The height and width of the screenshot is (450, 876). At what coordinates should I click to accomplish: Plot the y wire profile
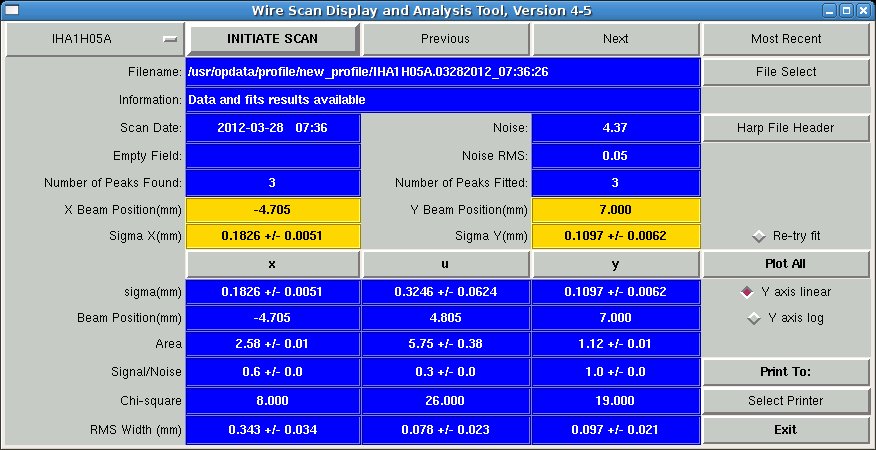click(x=616, y=264)
